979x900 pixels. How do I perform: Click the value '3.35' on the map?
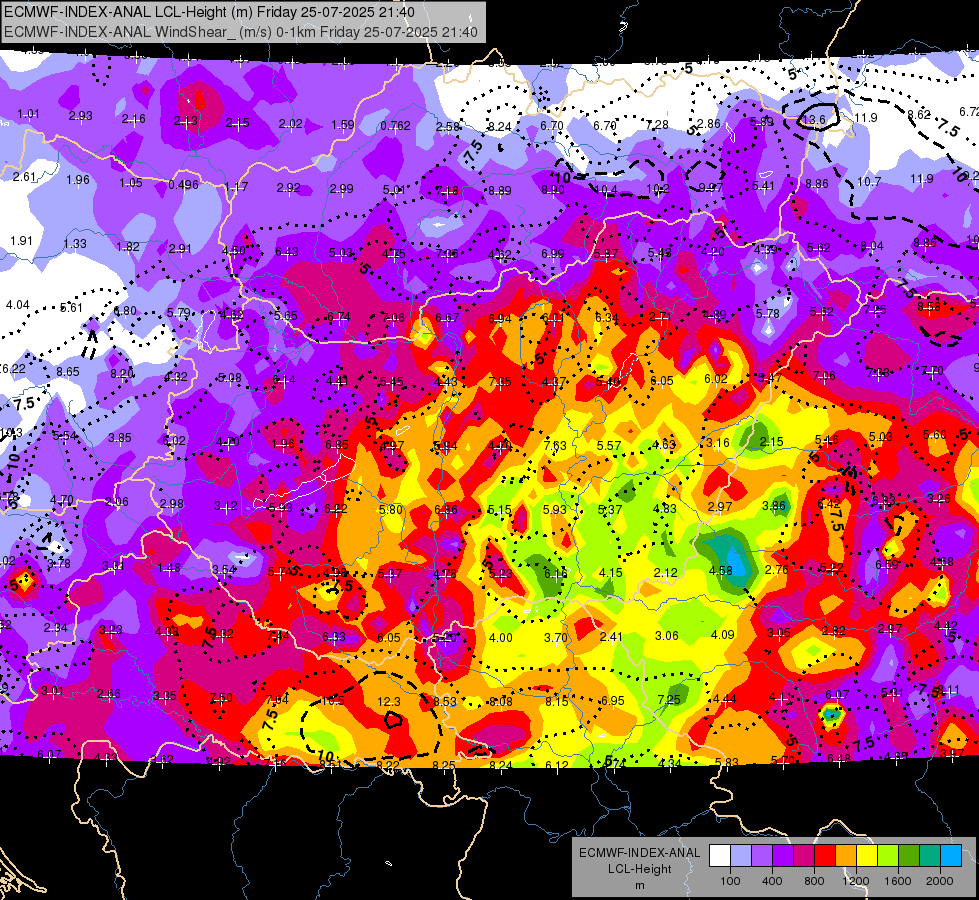(x=165, y=696)
